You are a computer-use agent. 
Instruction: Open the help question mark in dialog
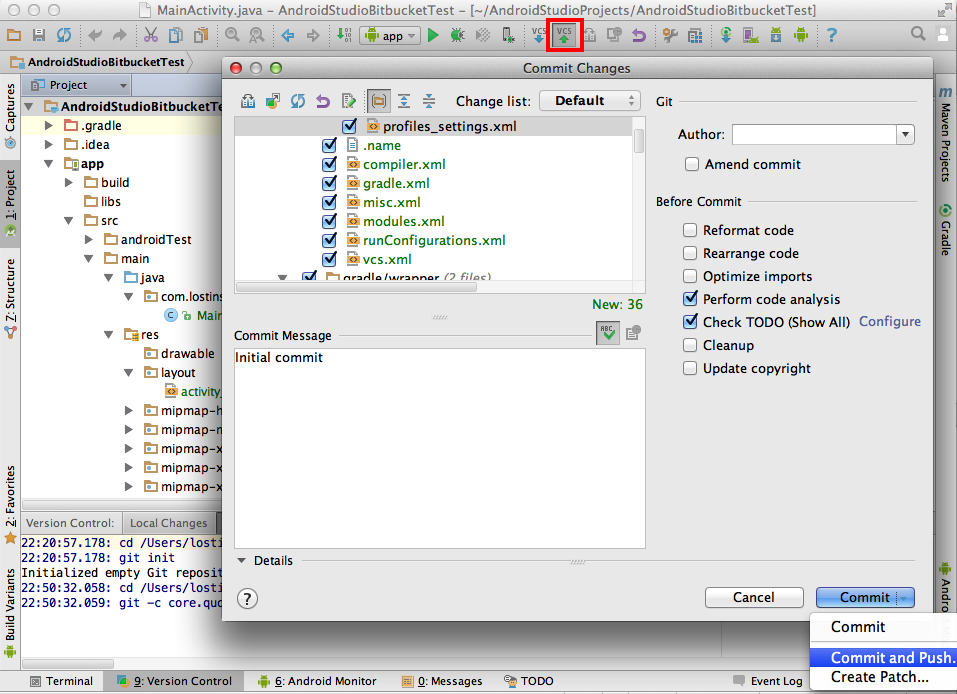click(x=247, y=598)
